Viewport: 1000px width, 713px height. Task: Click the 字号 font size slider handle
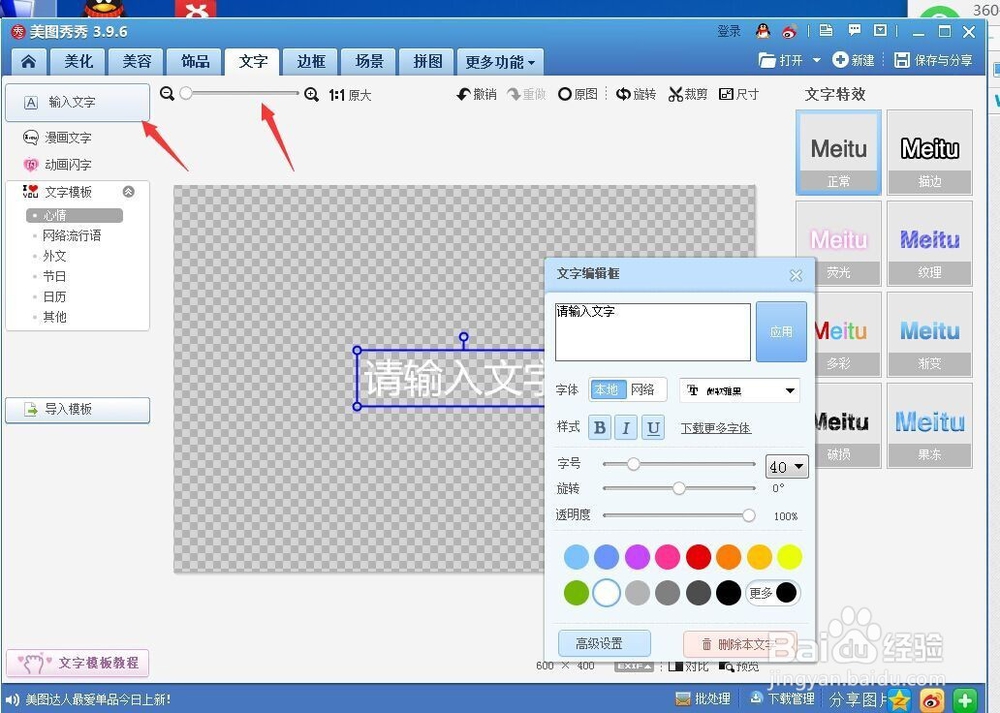[633, 464]
